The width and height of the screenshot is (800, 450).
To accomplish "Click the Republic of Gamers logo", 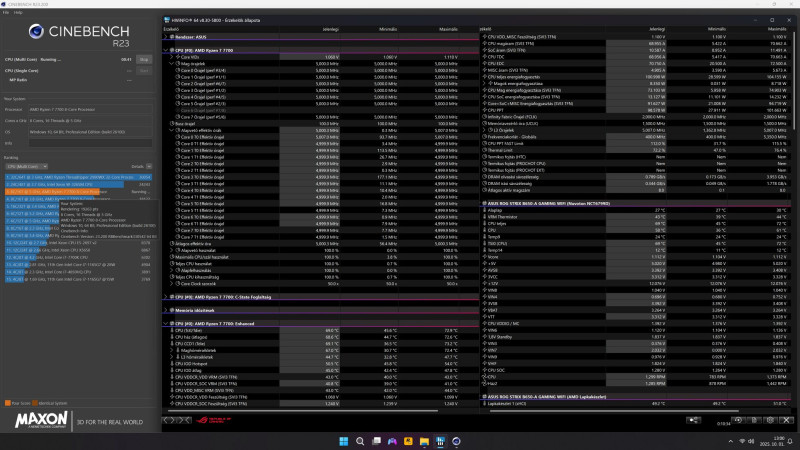I will click(214, 420).
